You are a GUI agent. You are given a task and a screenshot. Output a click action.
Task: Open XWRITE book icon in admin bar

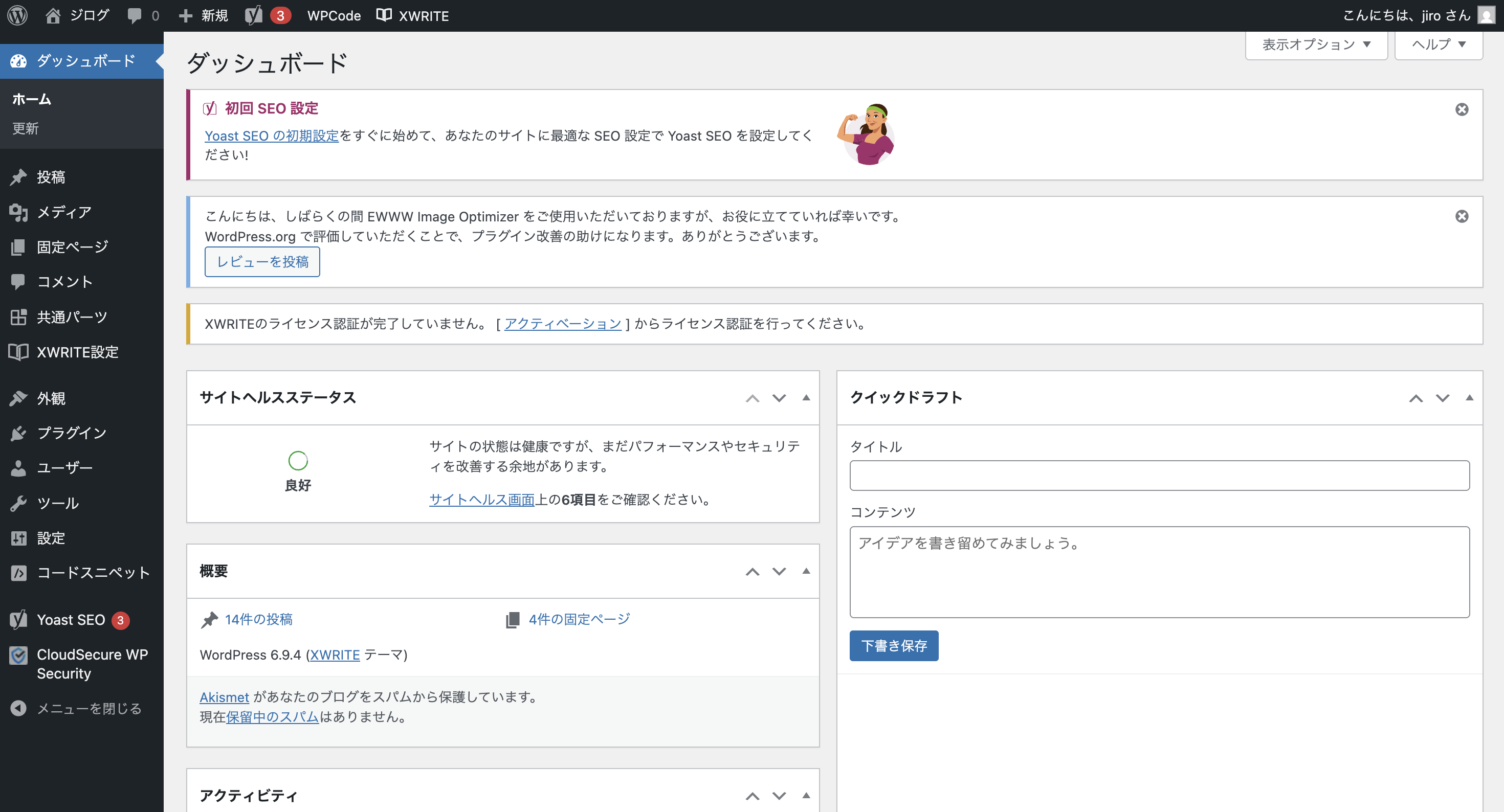384,15
